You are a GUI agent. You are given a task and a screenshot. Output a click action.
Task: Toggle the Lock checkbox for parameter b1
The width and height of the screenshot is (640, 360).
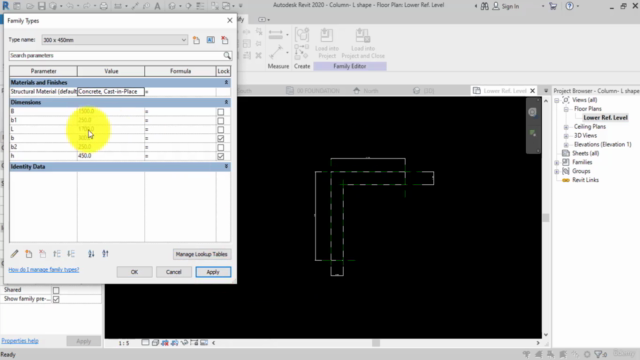pos(220,120)
